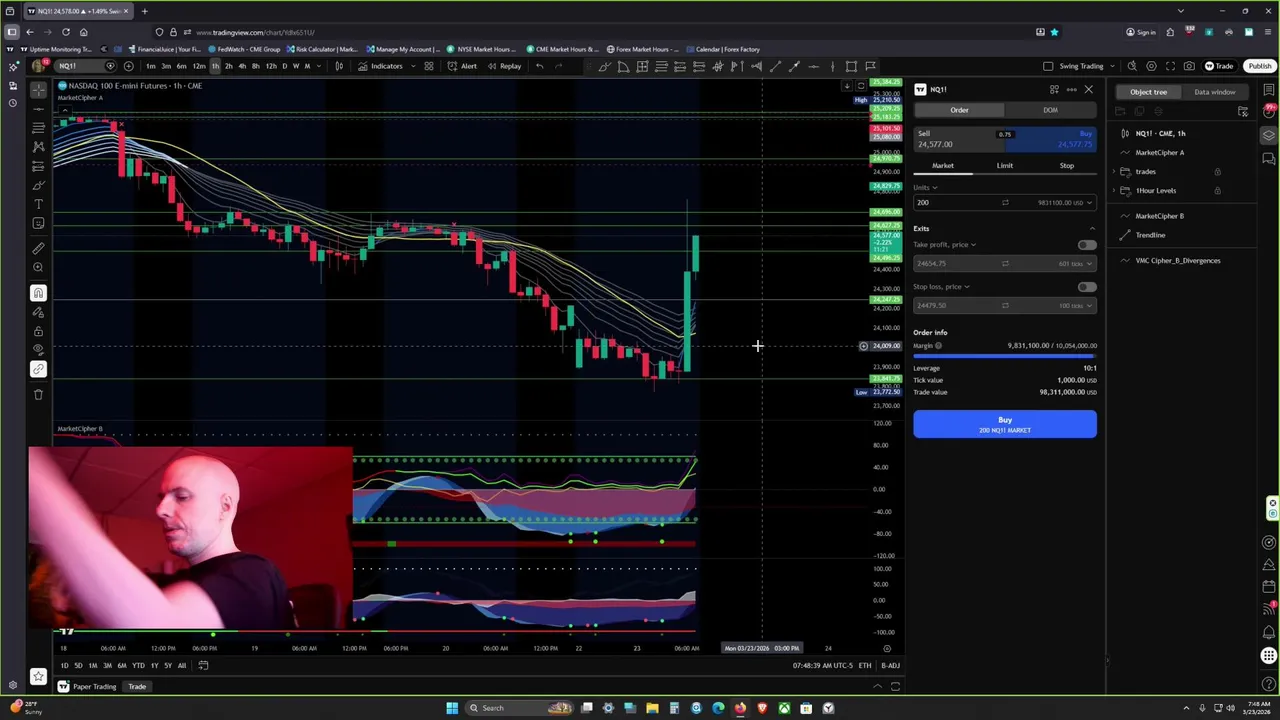The height and width of the screenshot is (720, 1280).
Task: Select the ruler measure tool
Action: [38, 247]
